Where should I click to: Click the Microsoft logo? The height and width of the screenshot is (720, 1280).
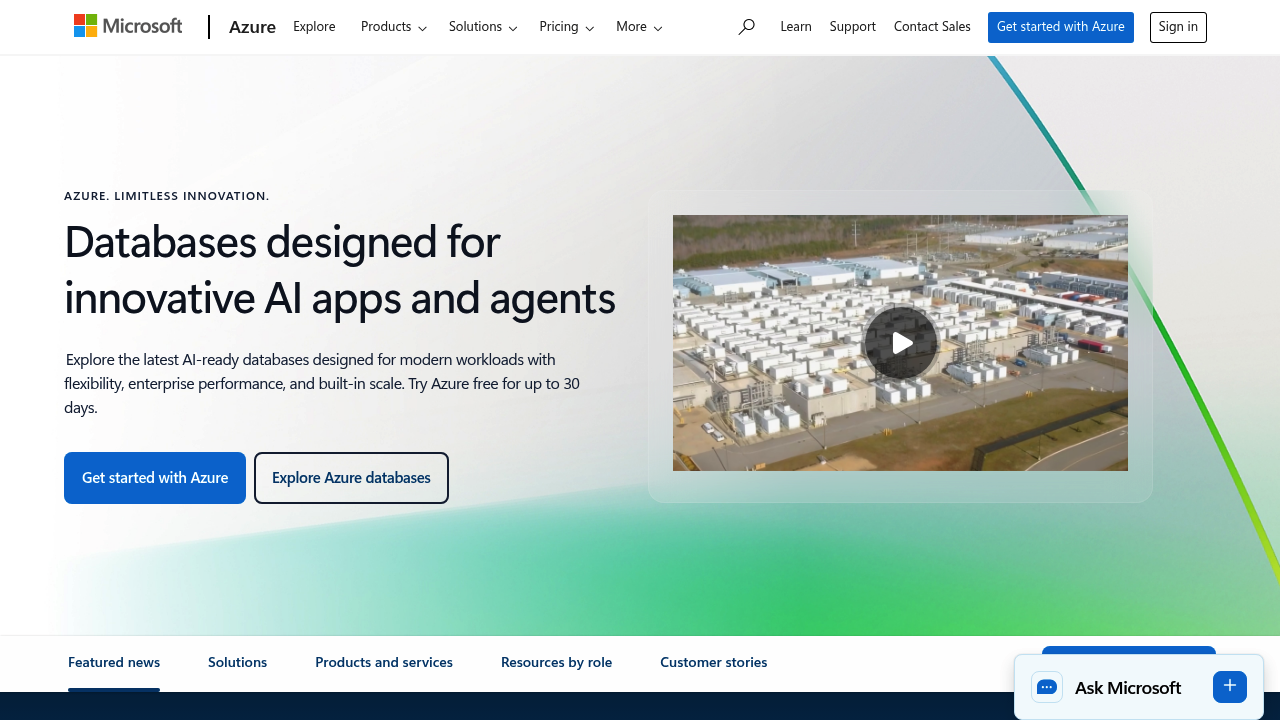tap(128, 25)
